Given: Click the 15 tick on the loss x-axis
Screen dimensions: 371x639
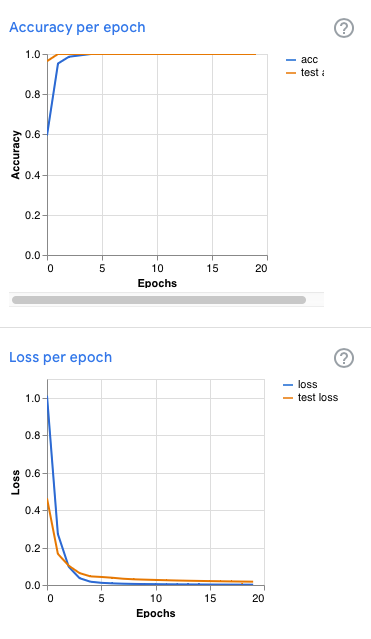Looking at the screenshot, I should [x=210, y=598].
